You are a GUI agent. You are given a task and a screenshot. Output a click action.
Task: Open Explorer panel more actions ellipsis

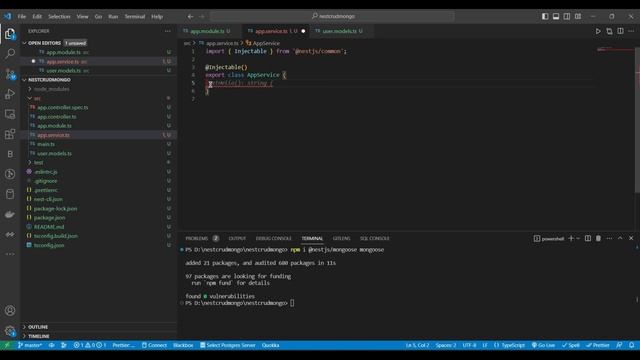tap(168, 31)
